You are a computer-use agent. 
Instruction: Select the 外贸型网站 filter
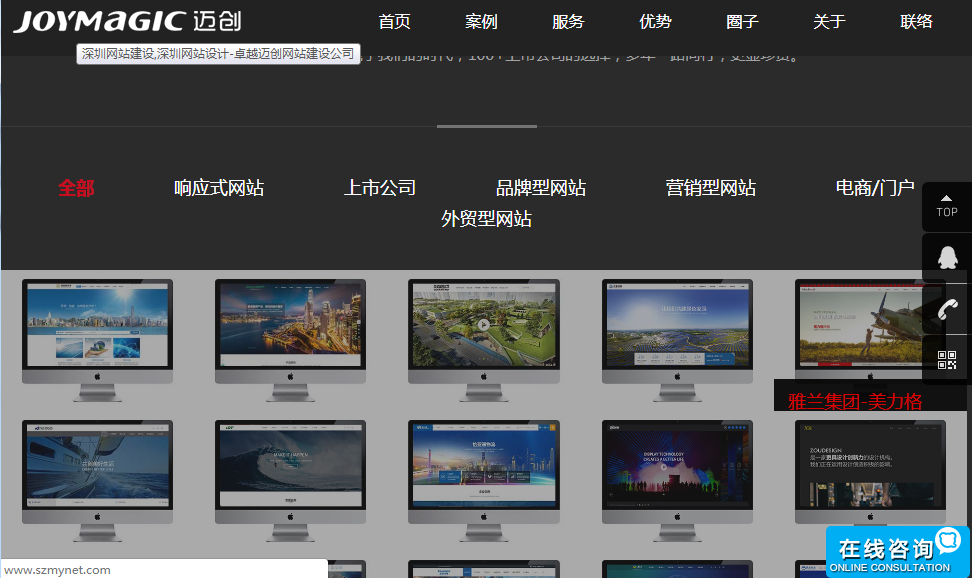pyautogui.click(x=486, y=219)
